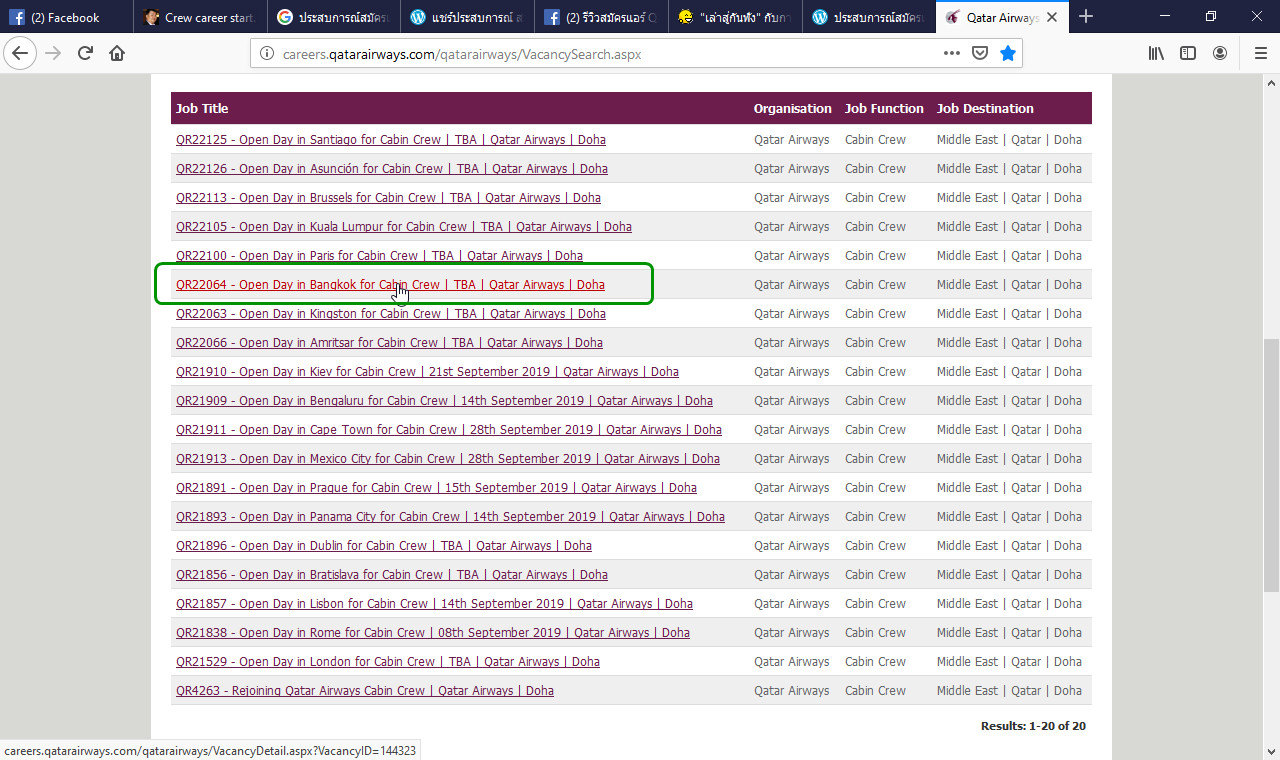Click Cabin Crew function in Bangkok row

[875, 285]
